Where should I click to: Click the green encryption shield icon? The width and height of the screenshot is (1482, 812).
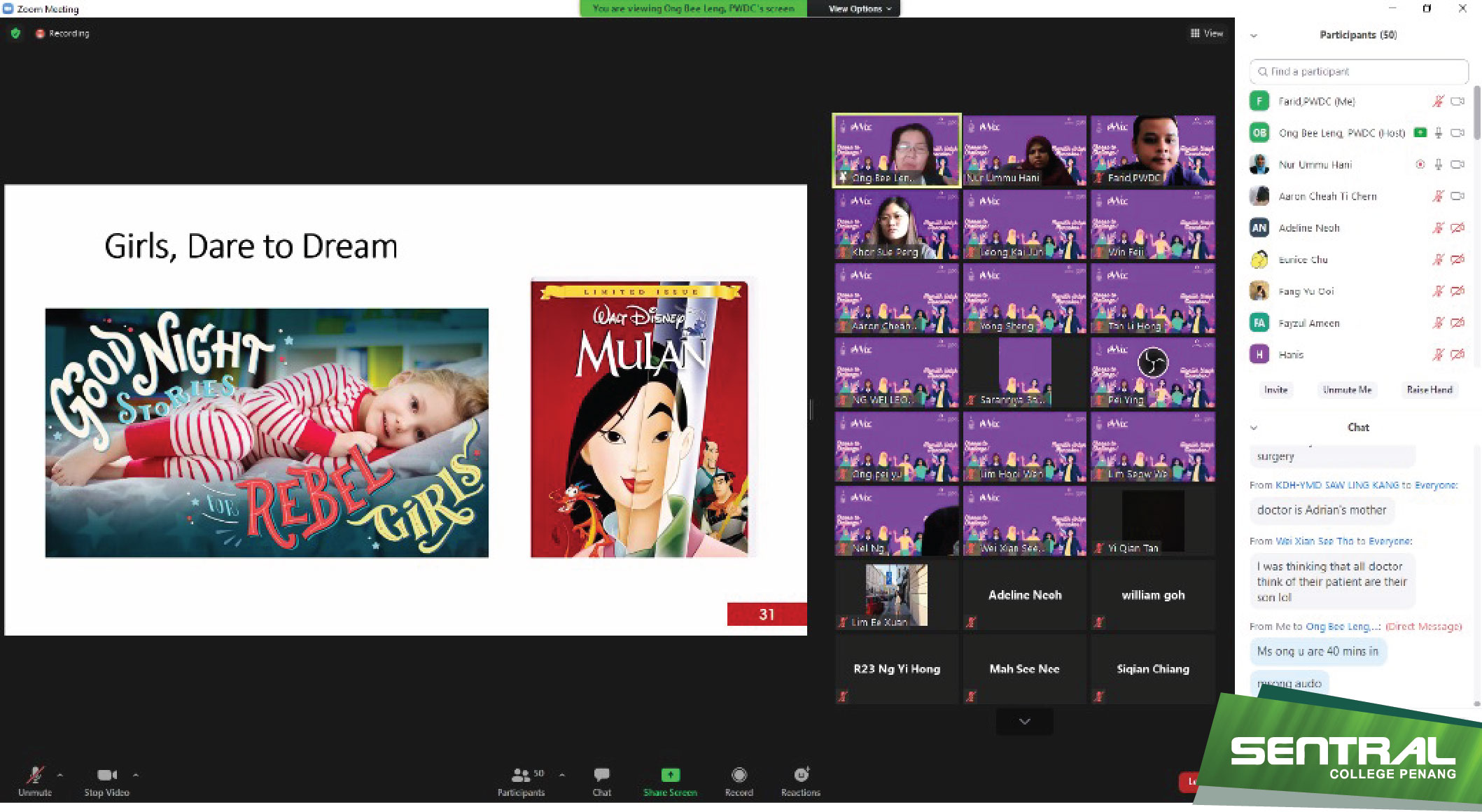pos(15,33)
